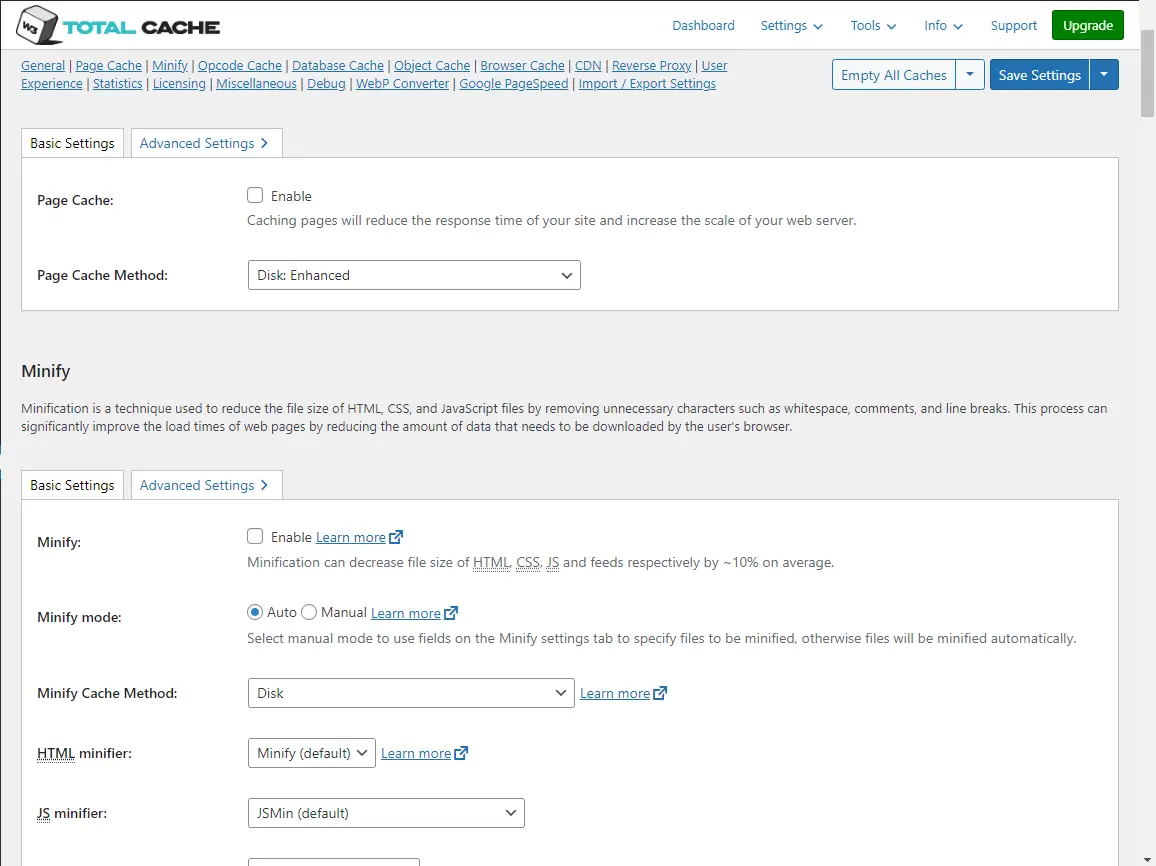Expand the JS minifier dropdown
This screenshot has width=1156, height=866.
point(386,813)
